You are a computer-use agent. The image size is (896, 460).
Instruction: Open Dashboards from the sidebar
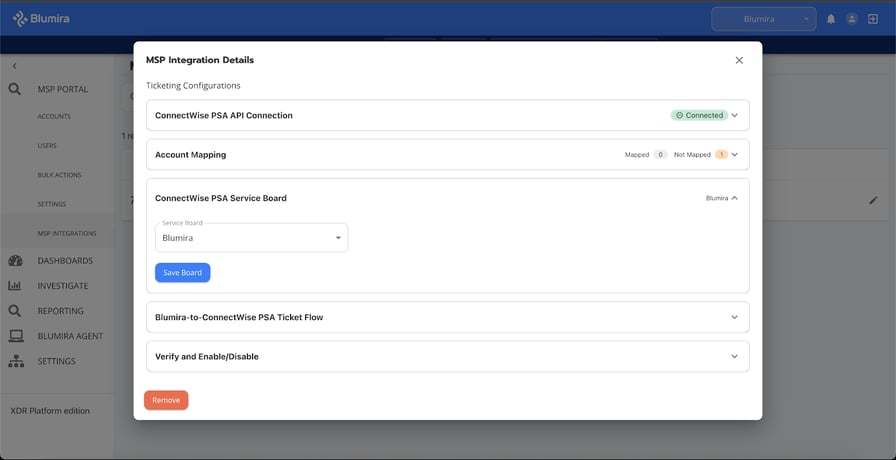pos(65,261)
